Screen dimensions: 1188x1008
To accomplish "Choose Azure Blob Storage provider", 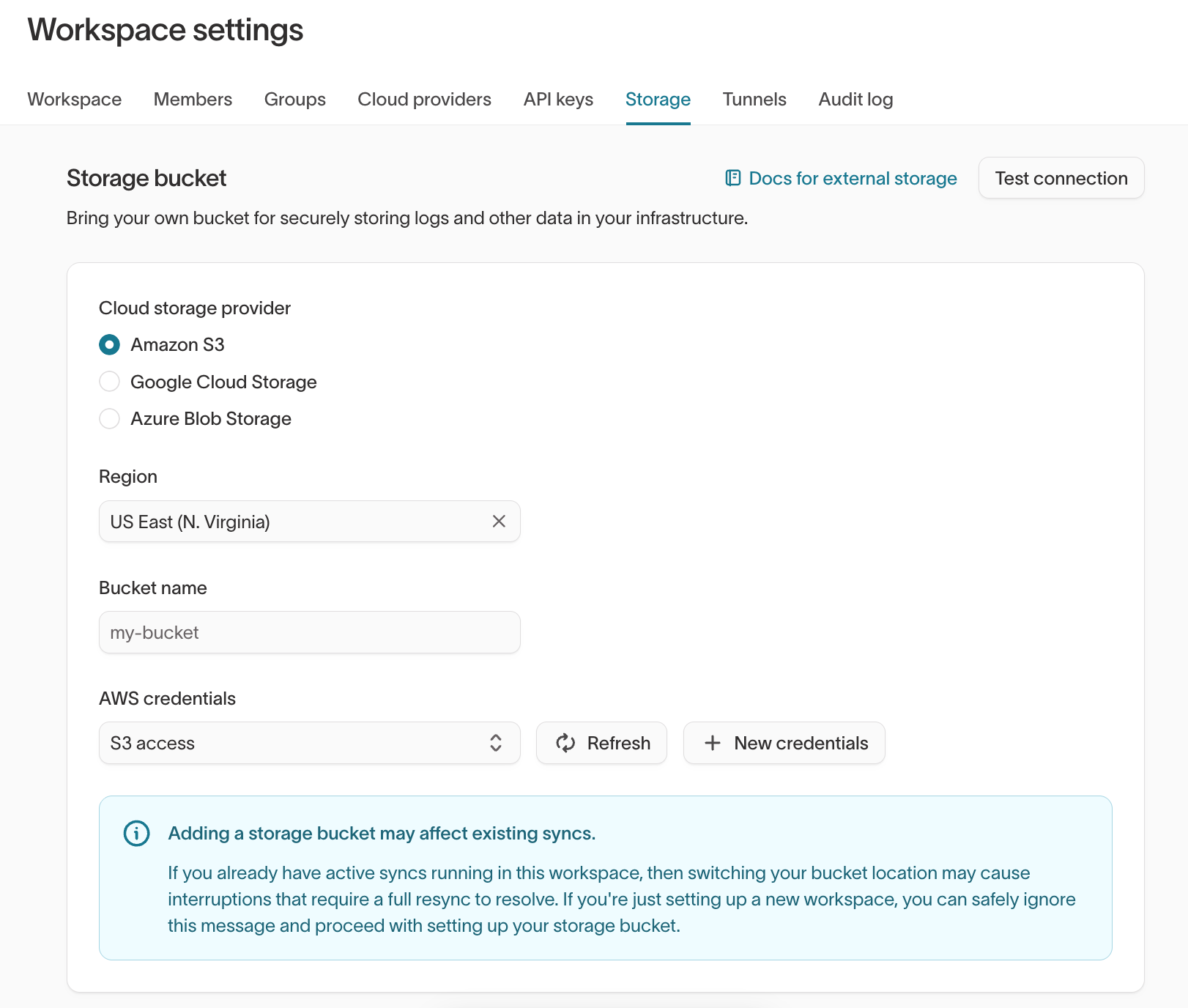I will (110, 419).
